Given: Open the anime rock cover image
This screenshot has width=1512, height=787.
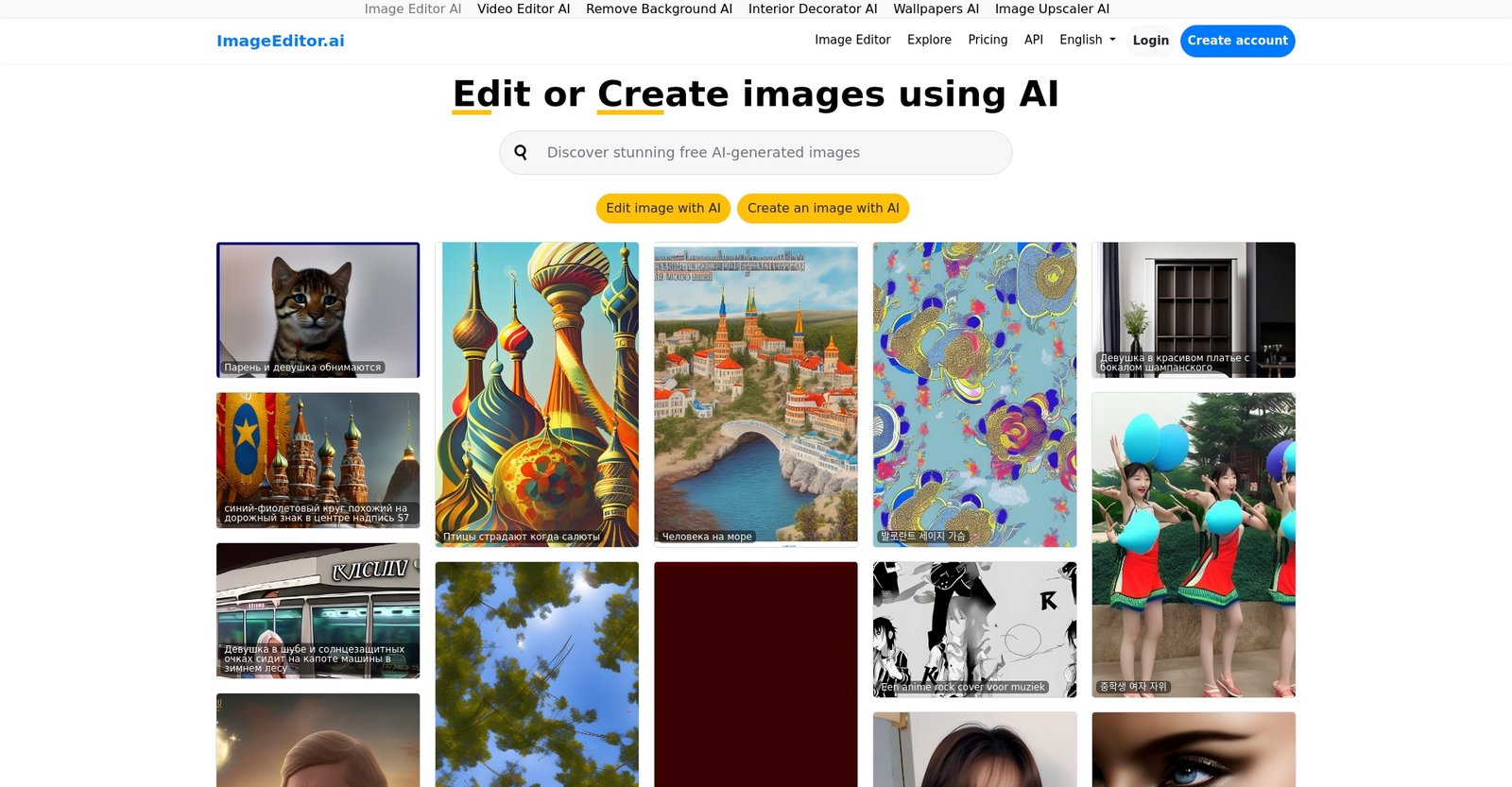Looking at the screenshot, I should pos(974,629).
